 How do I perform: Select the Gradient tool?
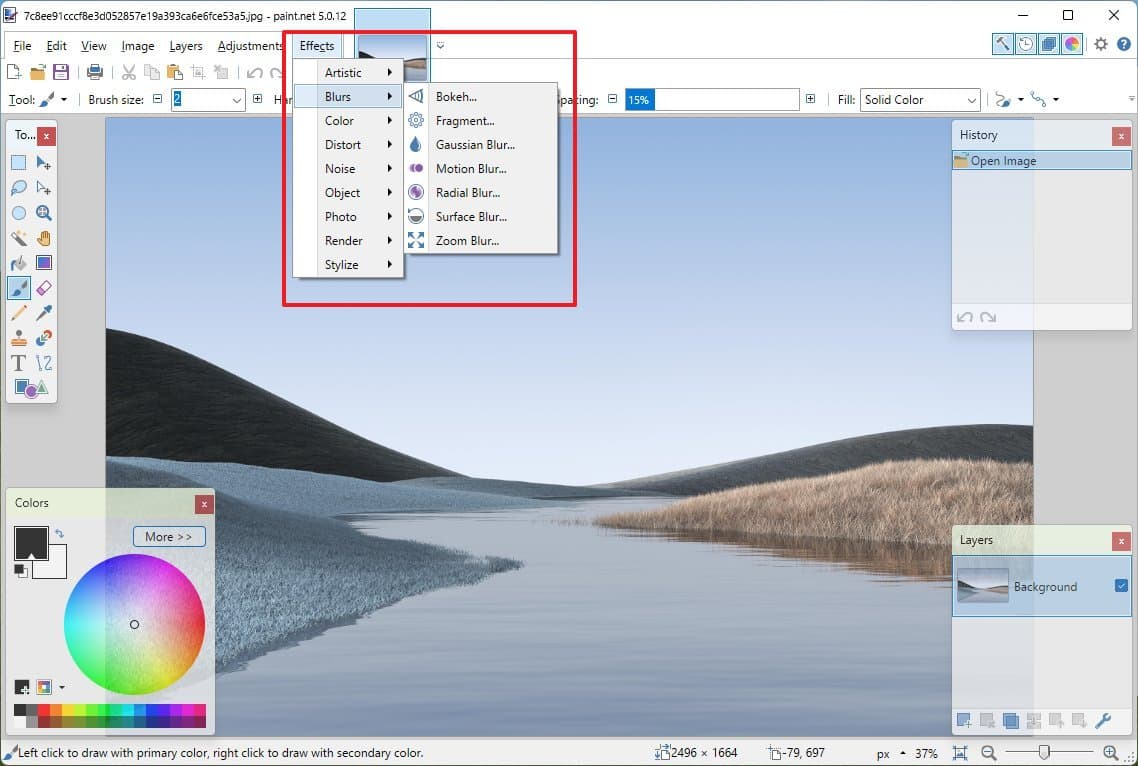44,262
